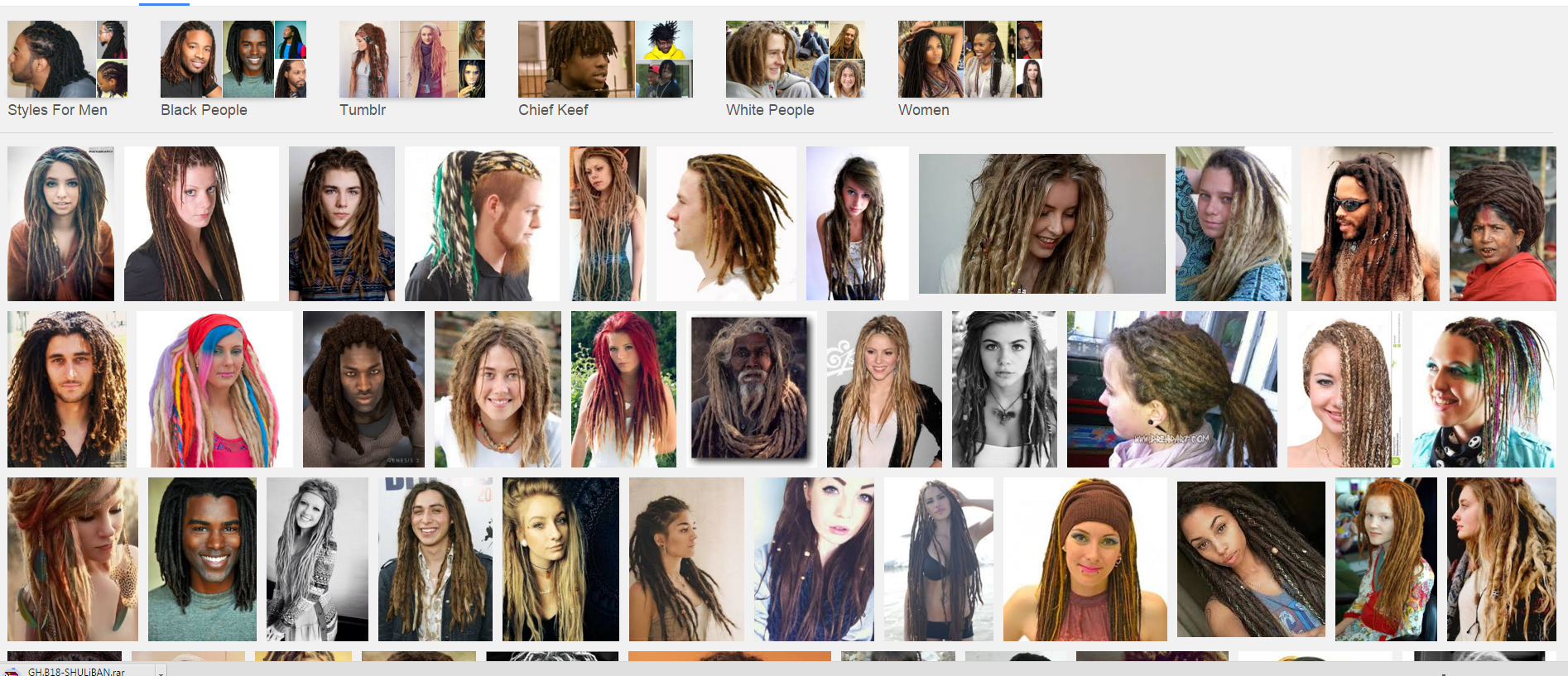Open thumbnail of blonde woman in black jacket
The height and width of the screenshot is (676, 1568).
coord(884,389)
